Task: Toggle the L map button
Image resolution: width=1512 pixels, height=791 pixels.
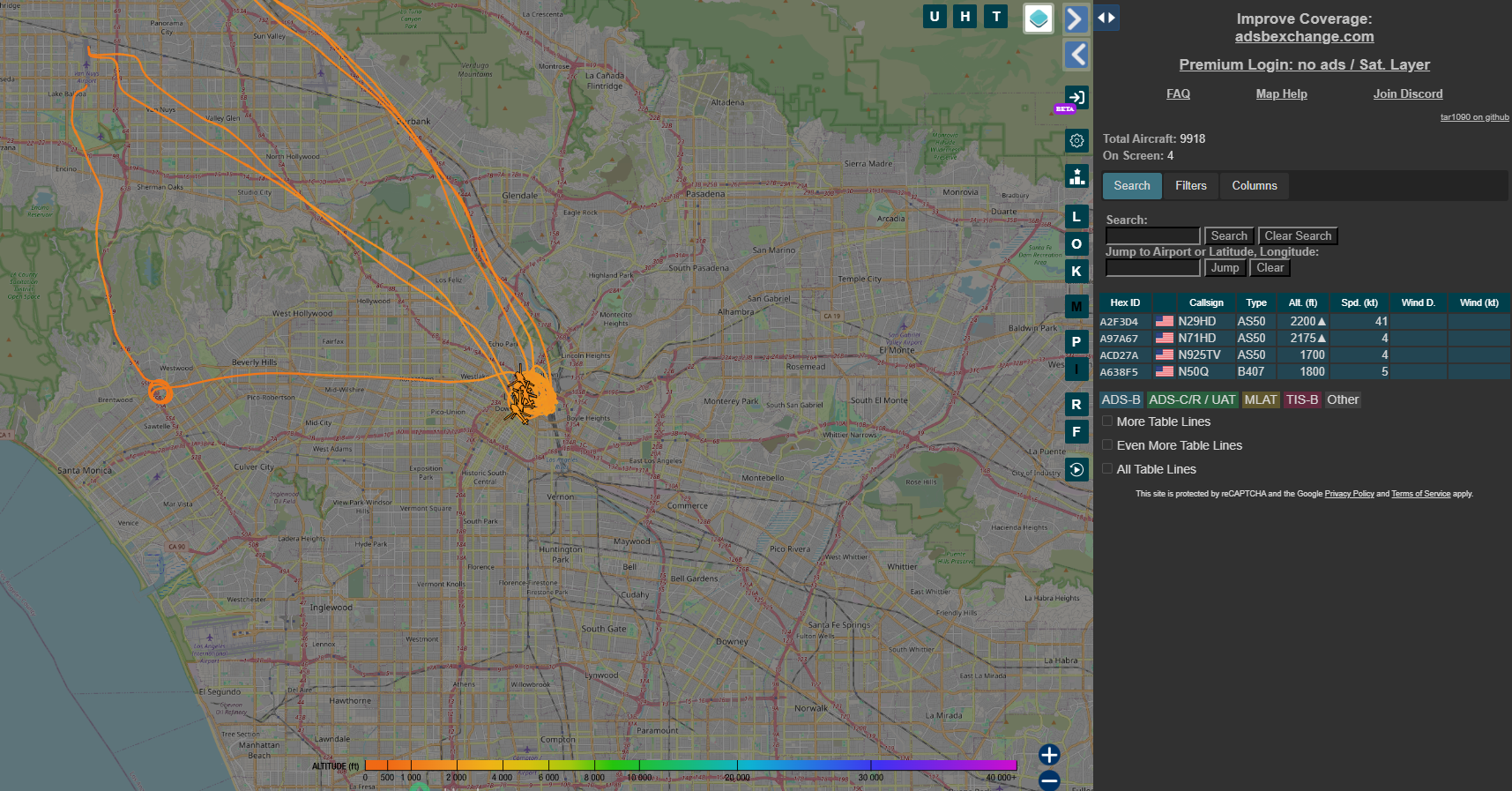Action: tap(1076, 217)
